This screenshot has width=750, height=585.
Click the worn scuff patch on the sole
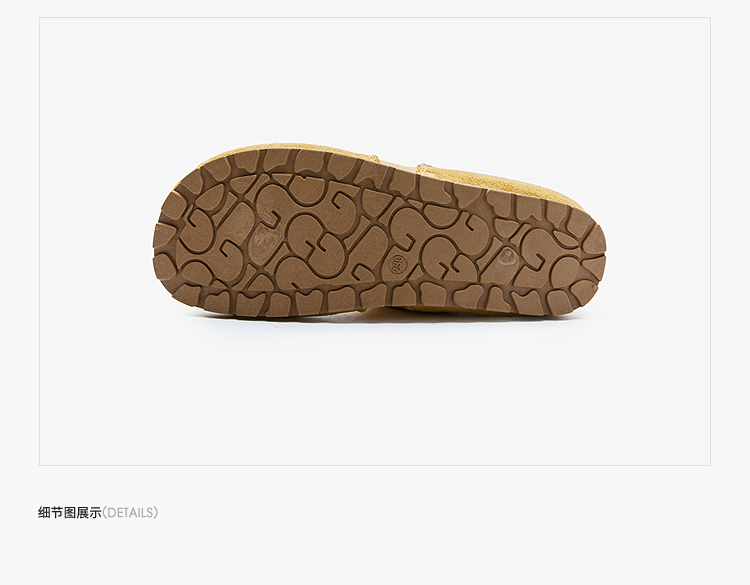[x=262, y=239]
